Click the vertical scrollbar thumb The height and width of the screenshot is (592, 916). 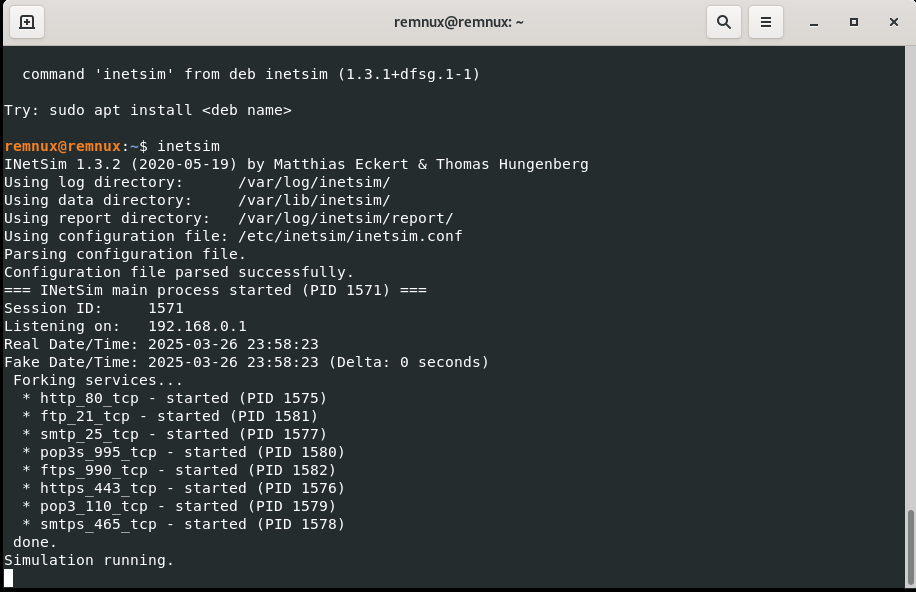[910, 546]
